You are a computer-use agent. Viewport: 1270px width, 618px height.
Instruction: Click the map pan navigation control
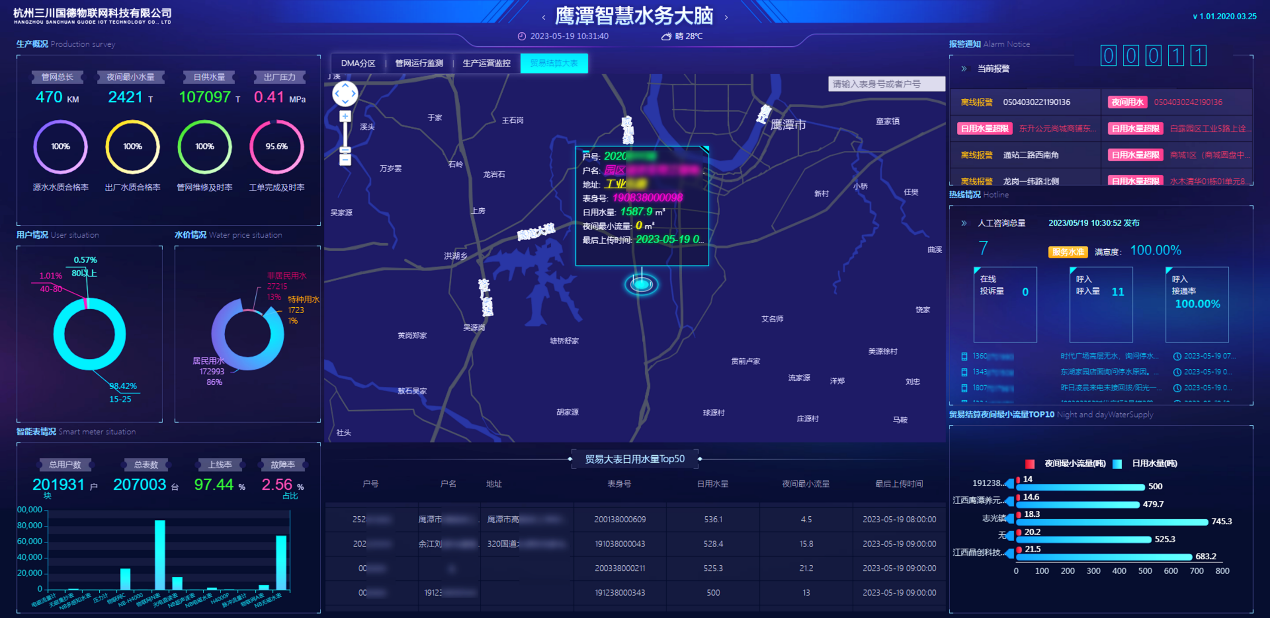[x=344, y=94]
